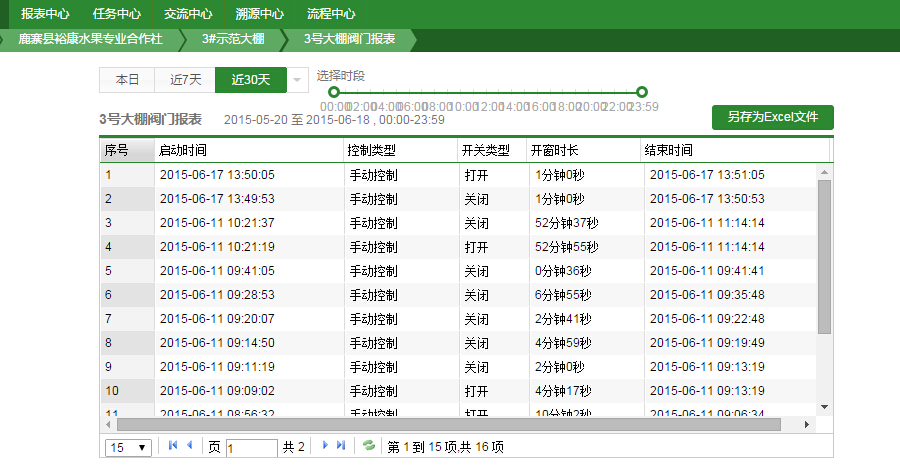This screenshot has height=474, width=900.
Task: Open the 报表中心 menu
Action: pyautogui.click(x=45, y=14)
